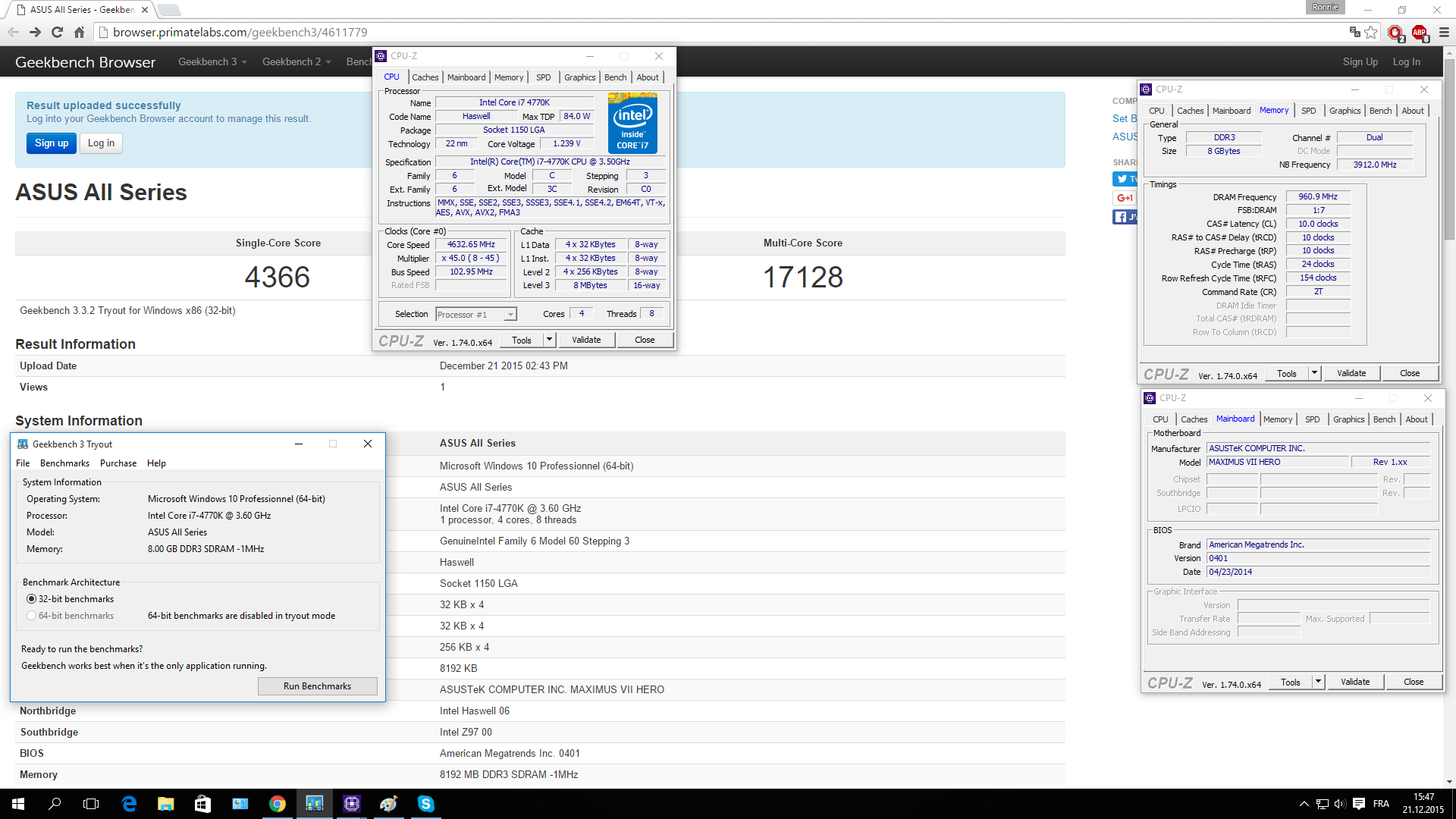The height and width of the screenshot is (819, 1456).
Task: Open the Geekbench Browser home link
Action: (86, 62)
